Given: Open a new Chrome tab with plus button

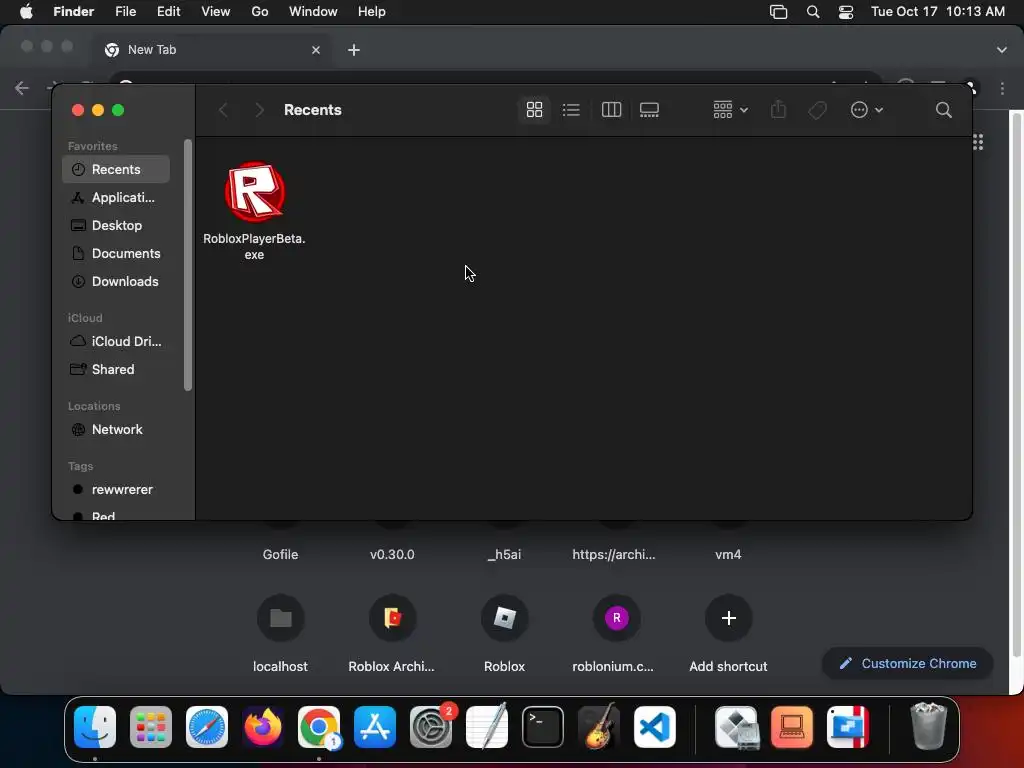Looking at the screenshot, I should 354,50.
